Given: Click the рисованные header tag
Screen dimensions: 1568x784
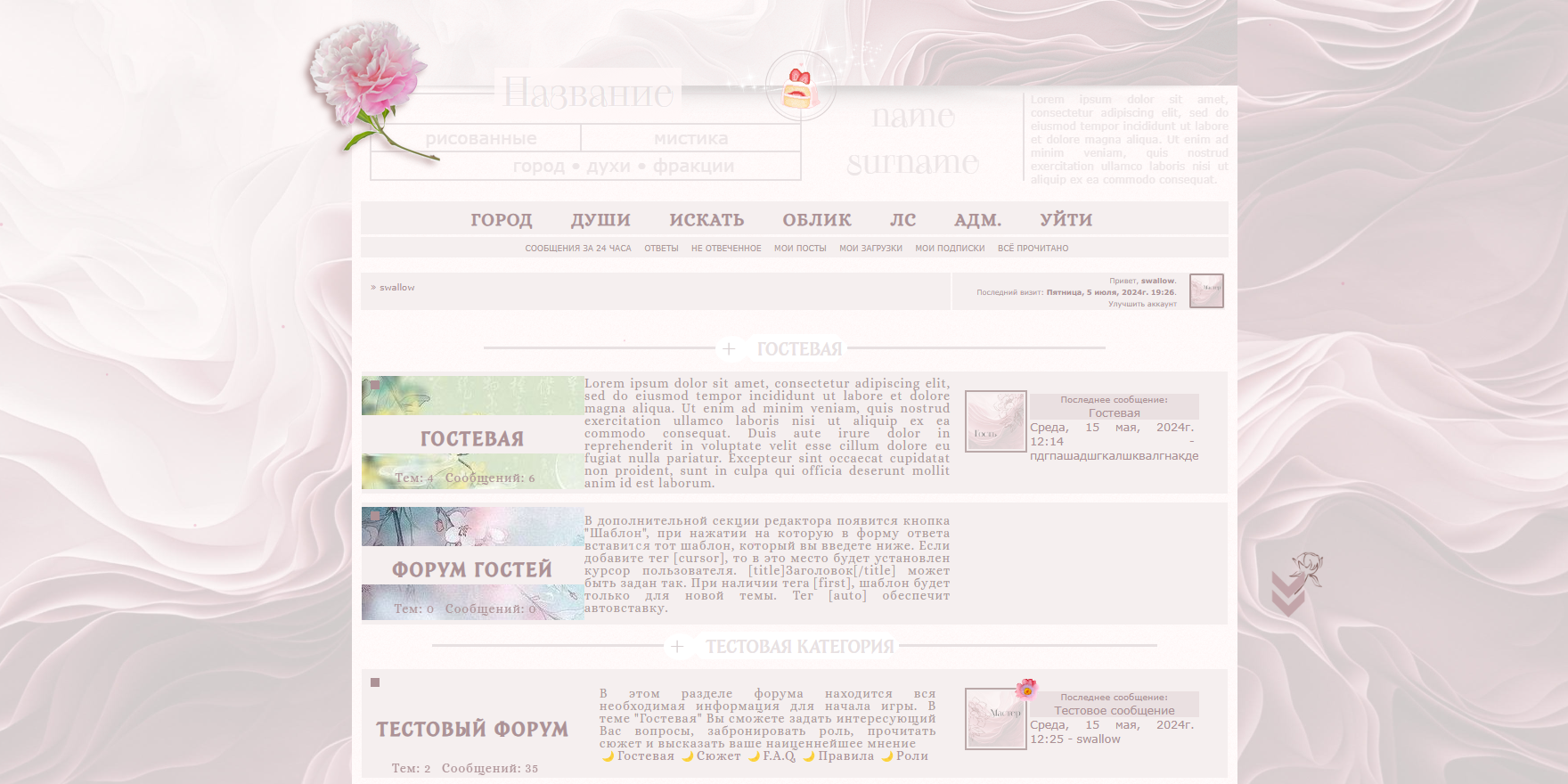Looking at the screenshot, I should click(x=481, y=138).
